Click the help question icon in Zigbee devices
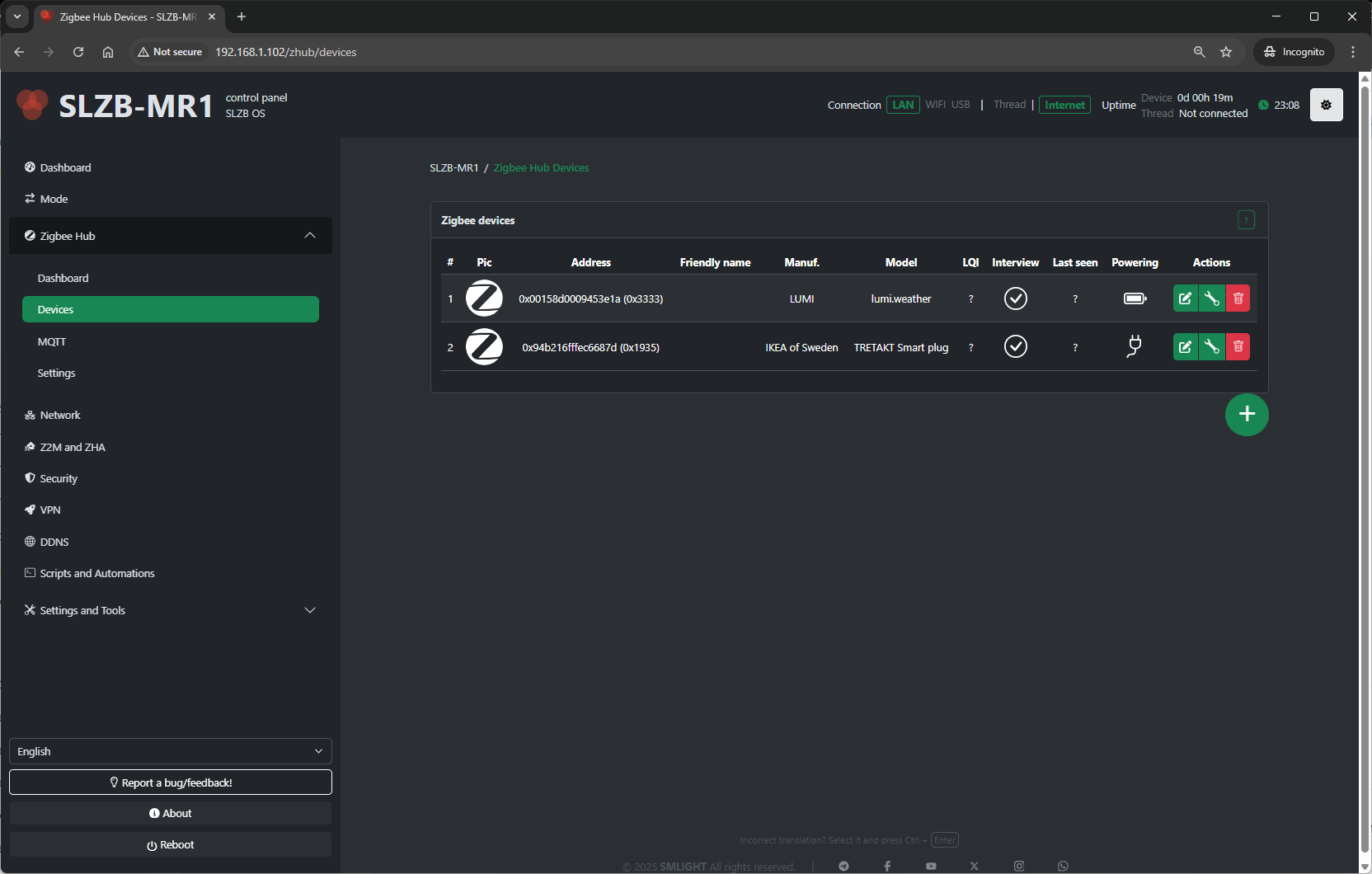 [x=1246, y=220]
